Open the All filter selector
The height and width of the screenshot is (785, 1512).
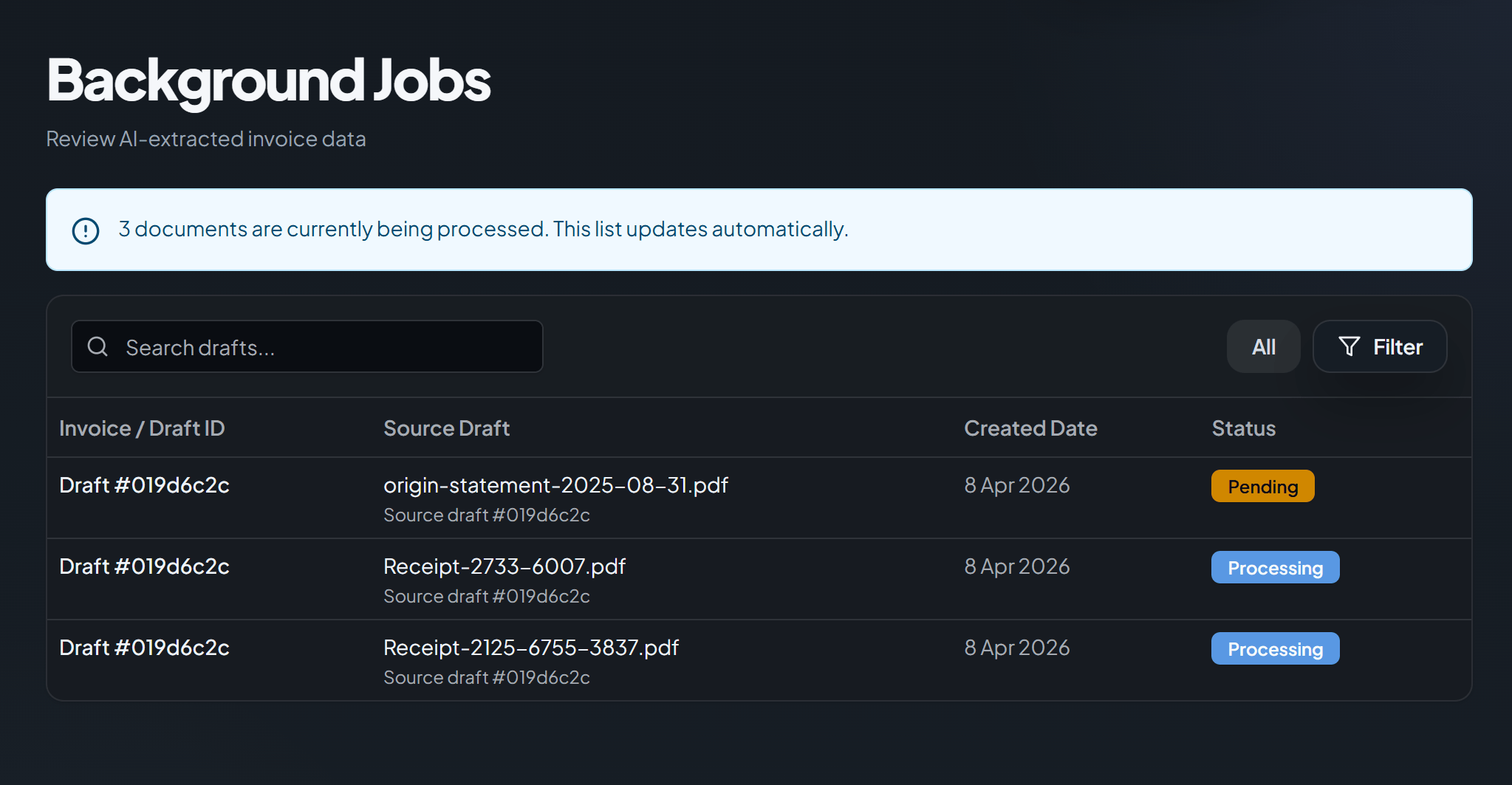(x=1263, y=346)
